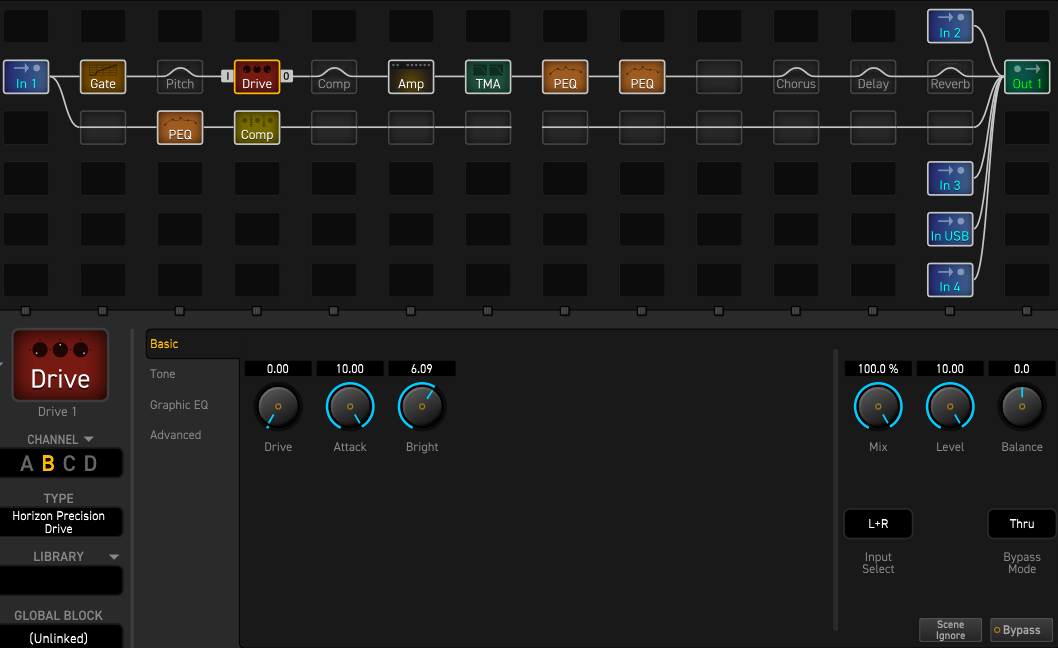This screenshot has height=648, width=1058.
Task: Select the TMA block
Action: click(488, 76)
